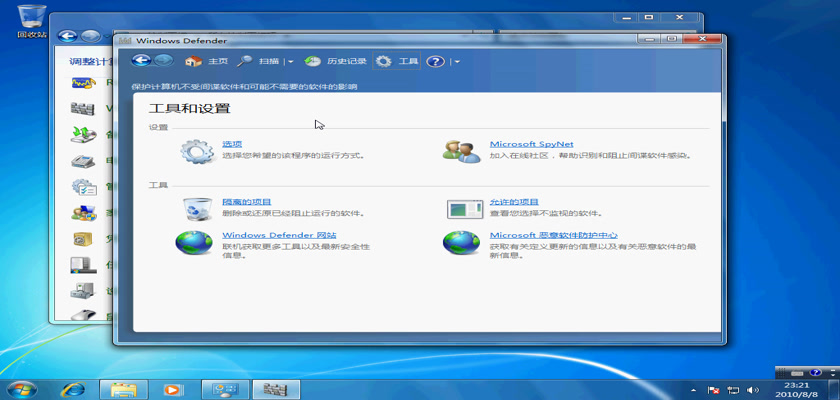Open the 选项 (Options) link

232,144
